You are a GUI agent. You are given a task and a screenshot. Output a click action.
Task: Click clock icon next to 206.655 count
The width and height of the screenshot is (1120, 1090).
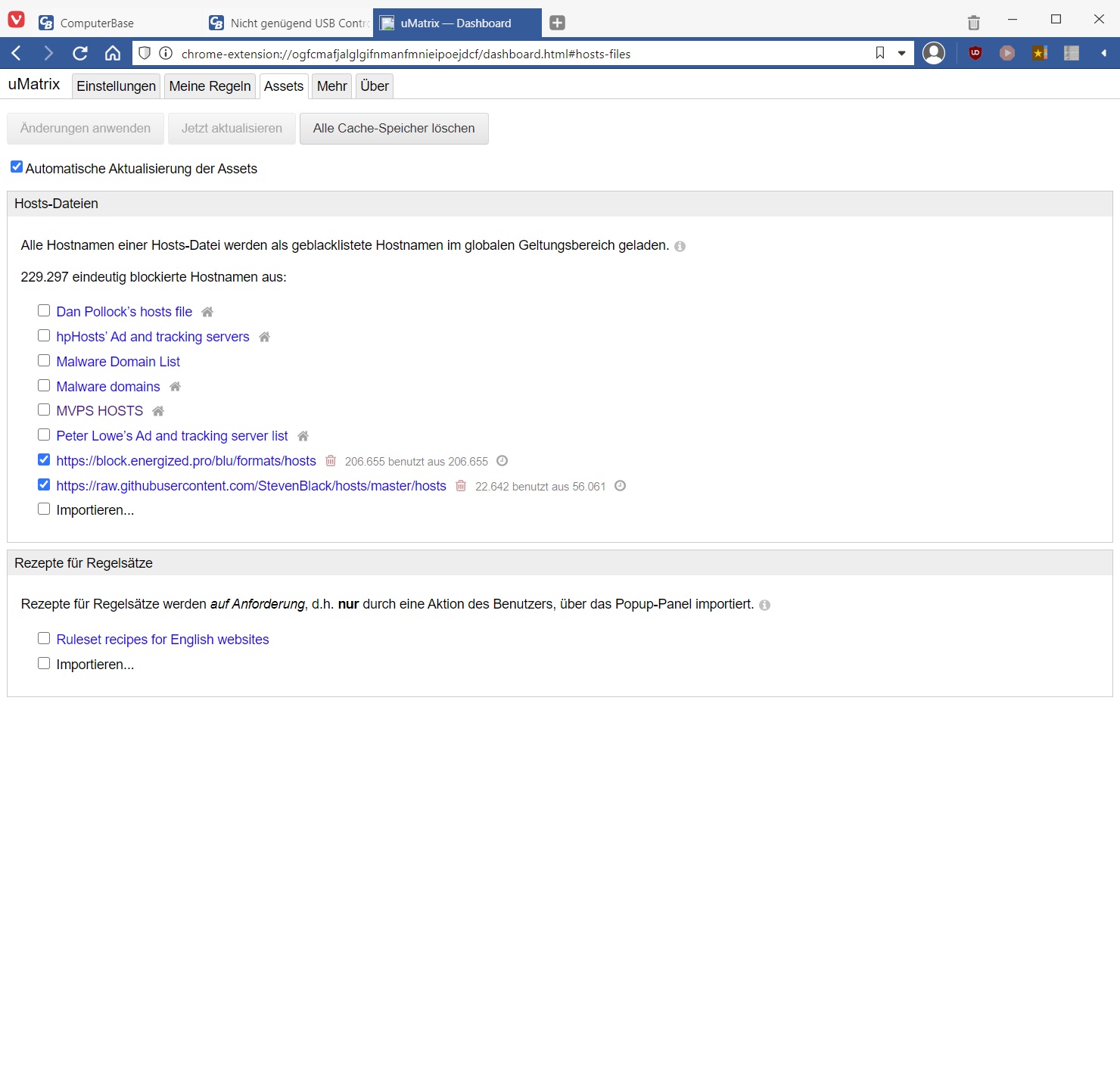(502, 461)
